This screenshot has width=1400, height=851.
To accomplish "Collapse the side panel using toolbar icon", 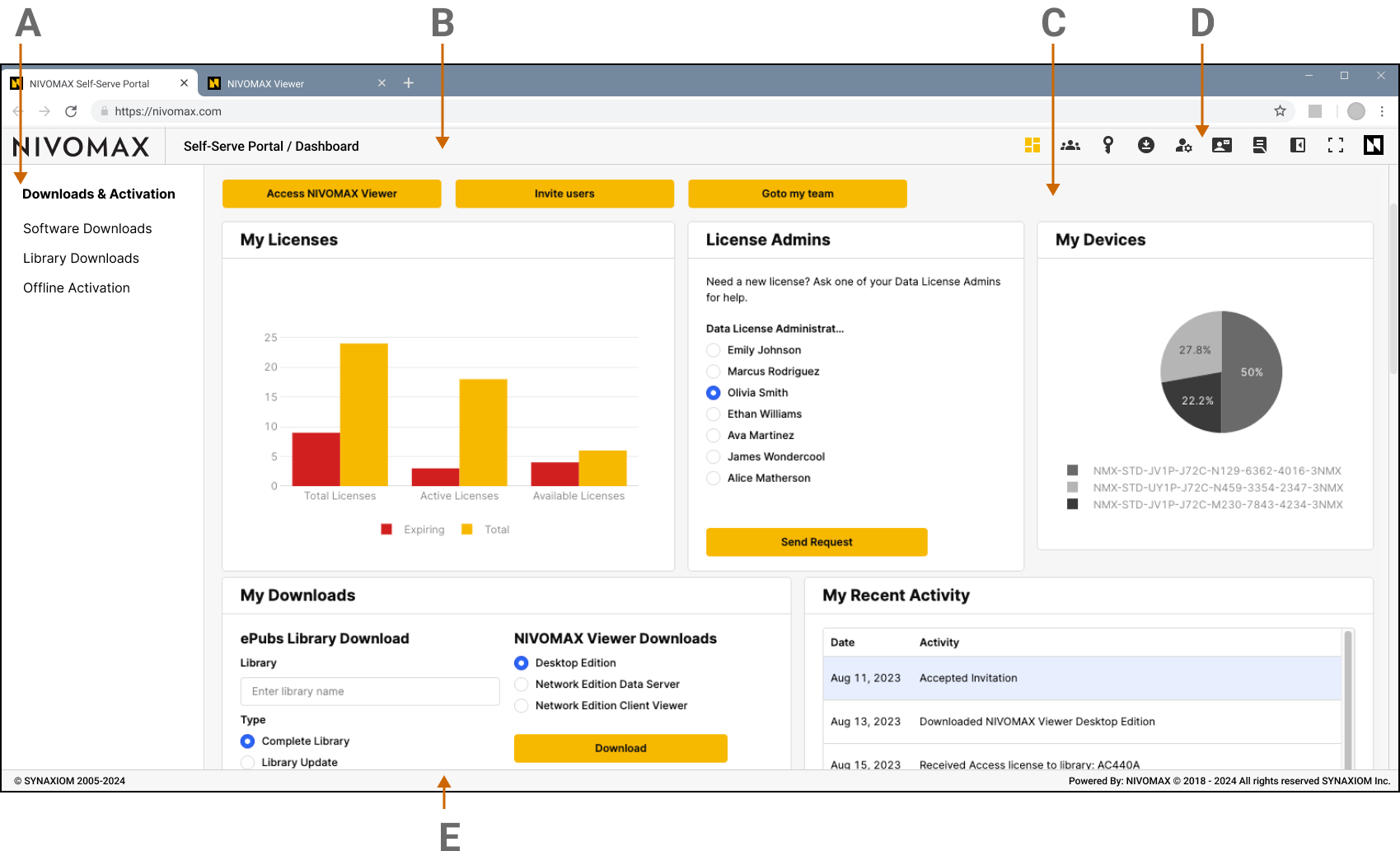I will click(x=1298, y=145).
